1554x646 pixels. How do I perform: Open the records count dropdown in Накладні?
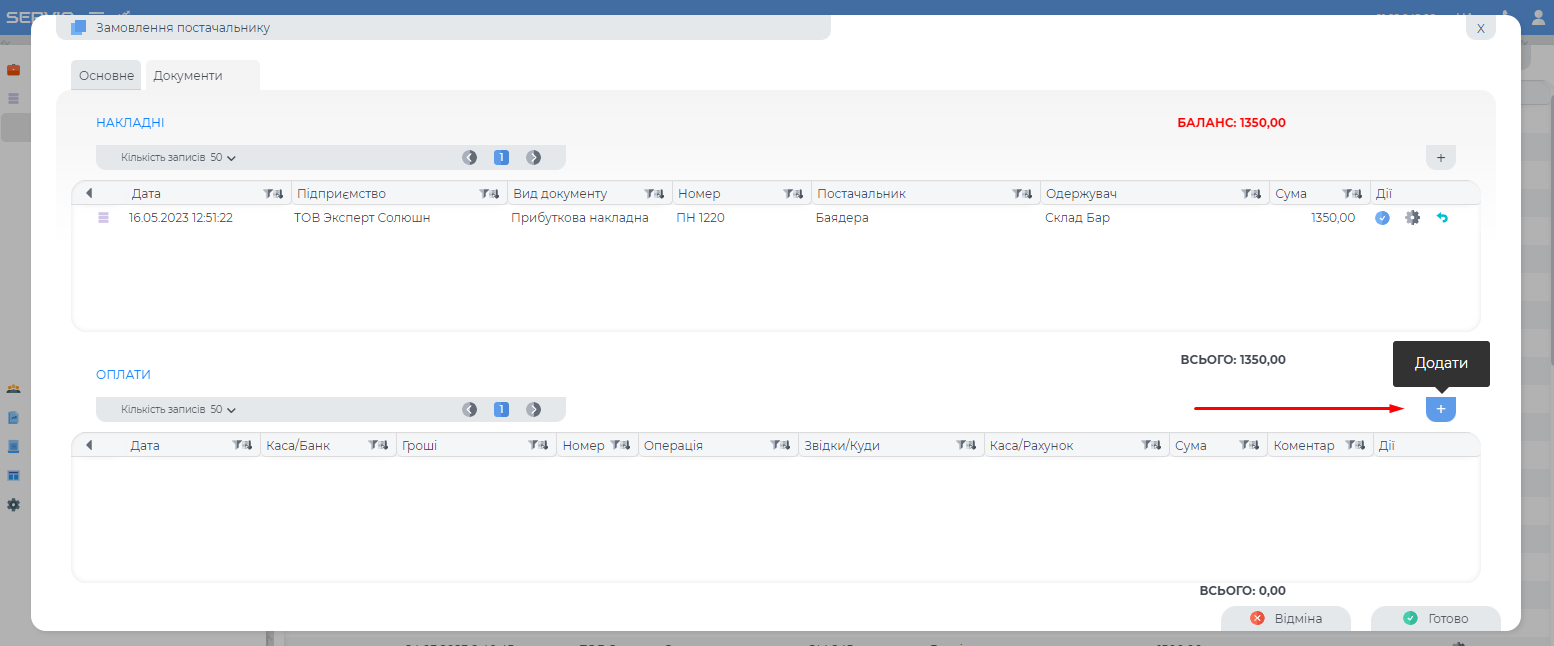tap(179, 157)
